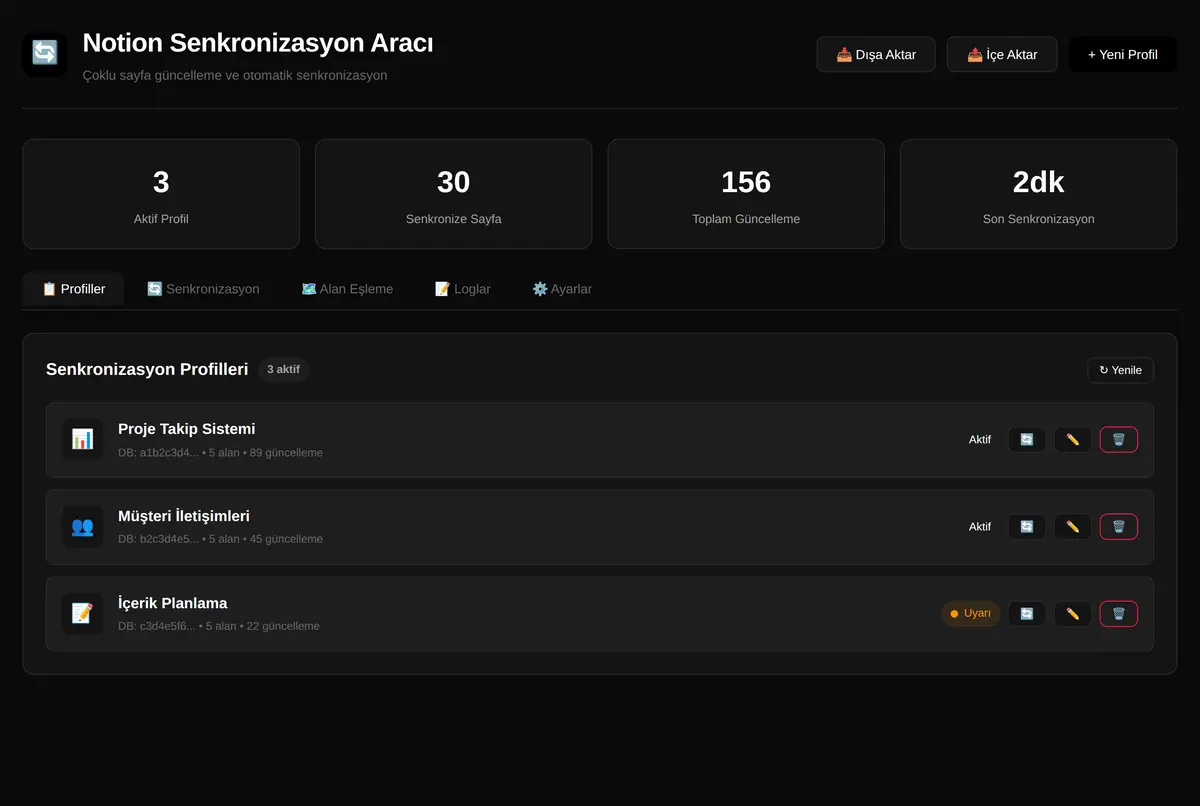Image resolution: width=1200 pixels, height=806 pixels.
Task: Sync the İçerik Planlama profile
Action: (1027, 614)
